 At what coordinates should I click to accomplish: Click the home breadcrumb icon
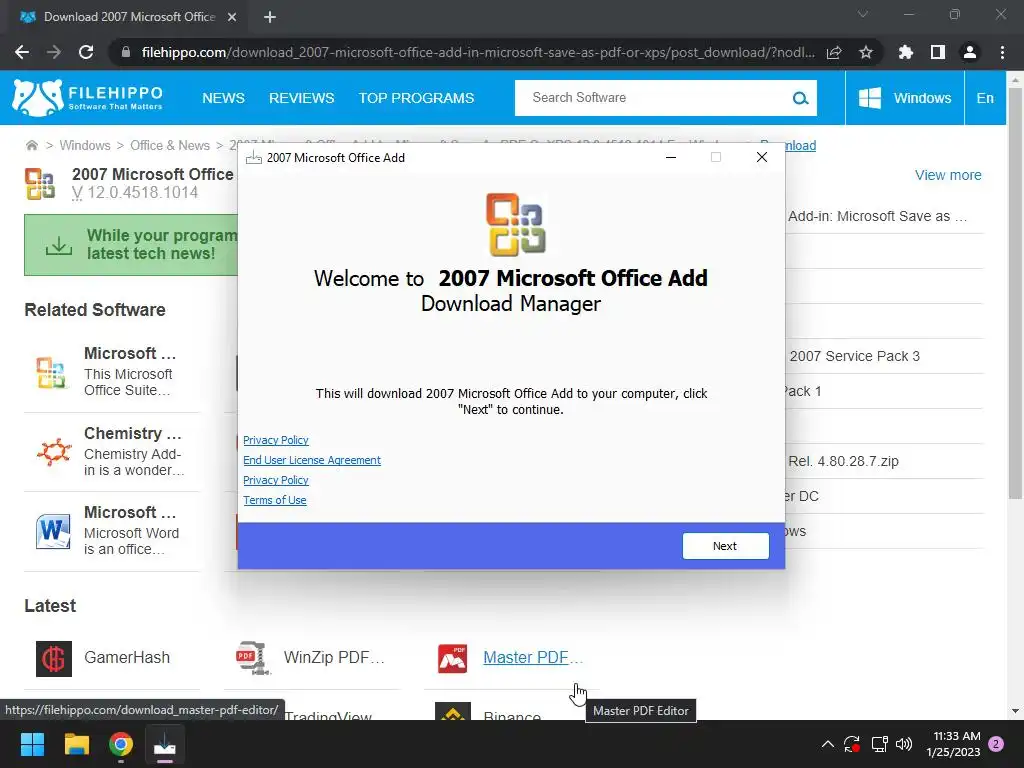click(x=31, y=145)
